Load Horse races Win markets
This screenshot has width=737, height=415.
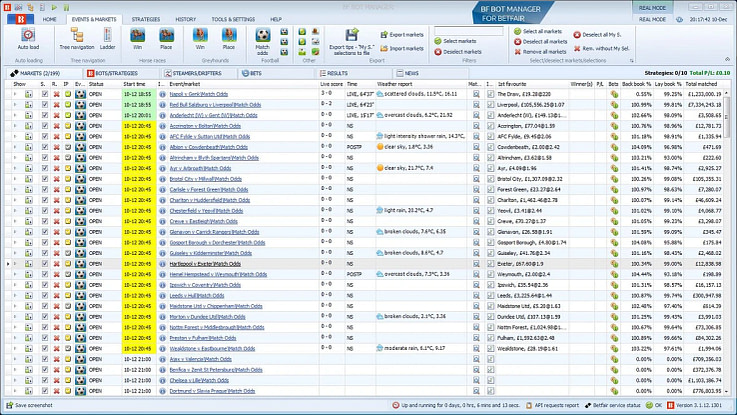pyautogui.click(x=137, y=39)
